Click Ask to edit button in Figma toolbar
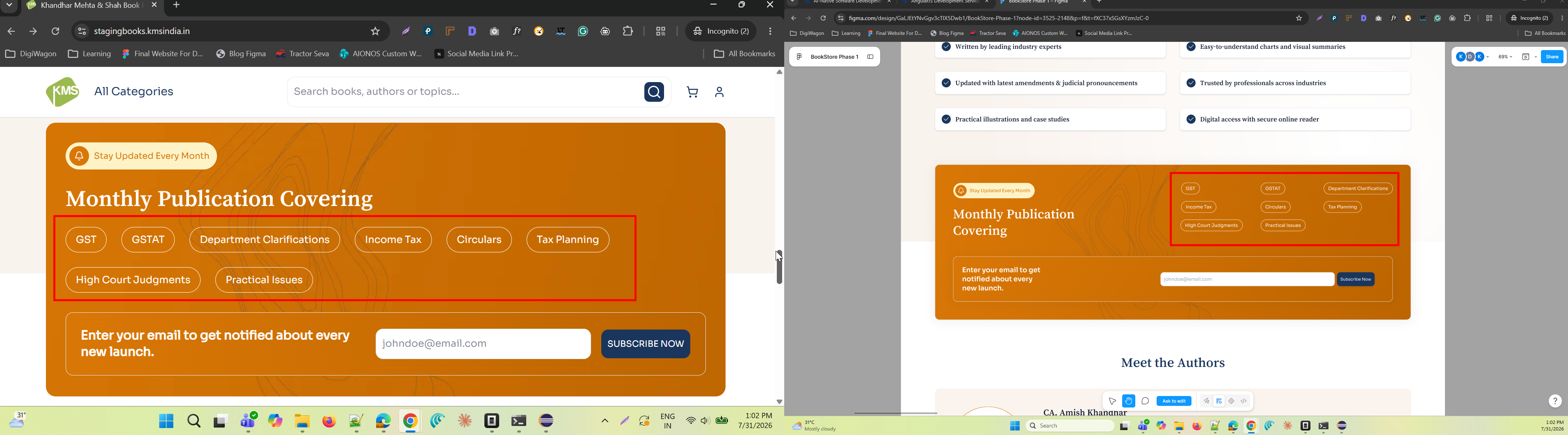 (x=1173, y=401)
